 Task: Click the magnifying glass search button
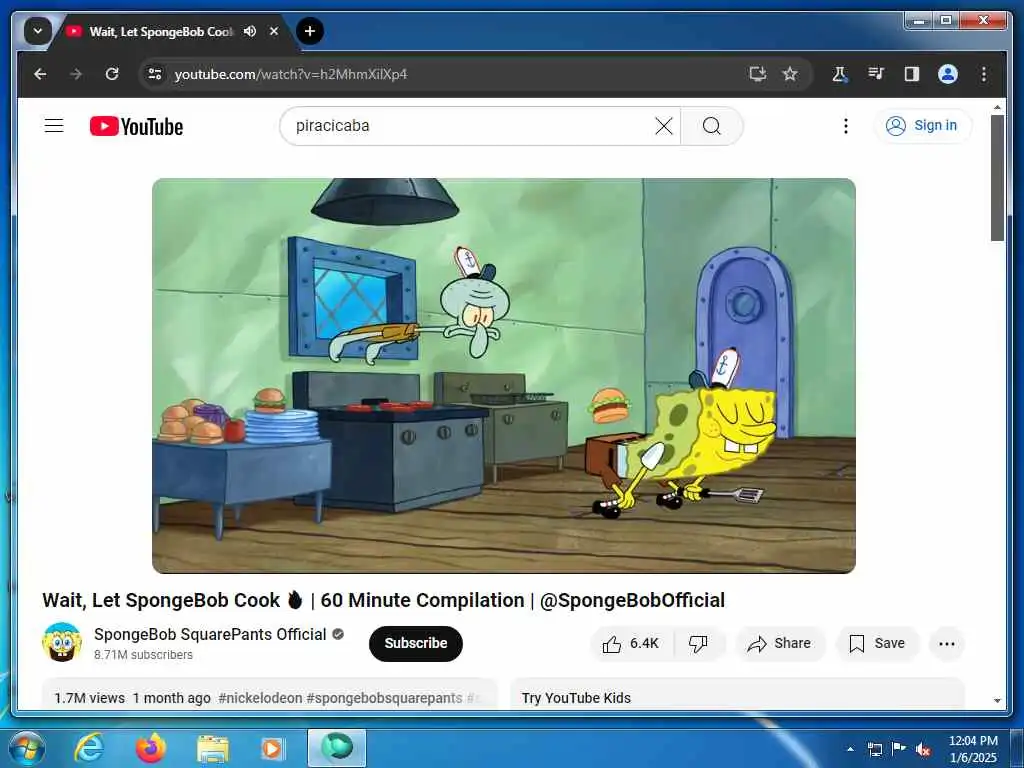coord(712,126)
